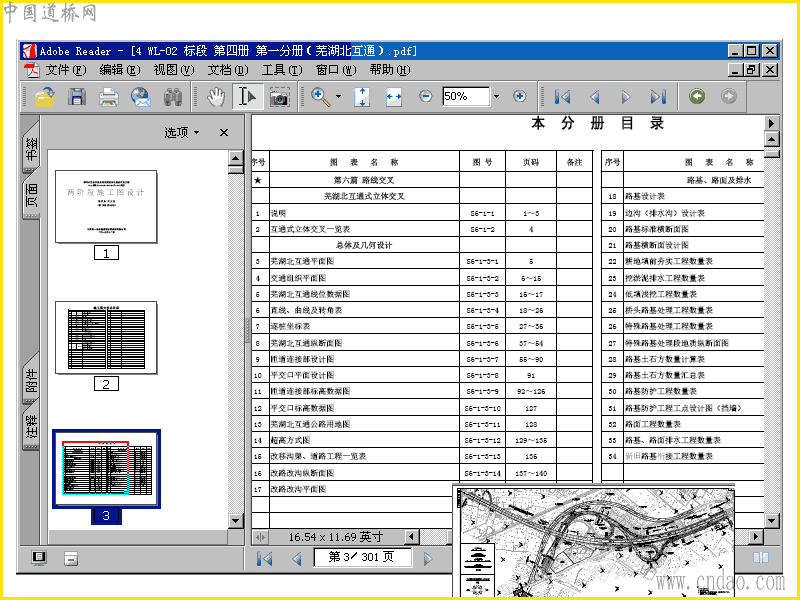Viewport: 800px width, 600px height.
Task: Select page 1 thumbnail
Action: [x=106, y=207]
